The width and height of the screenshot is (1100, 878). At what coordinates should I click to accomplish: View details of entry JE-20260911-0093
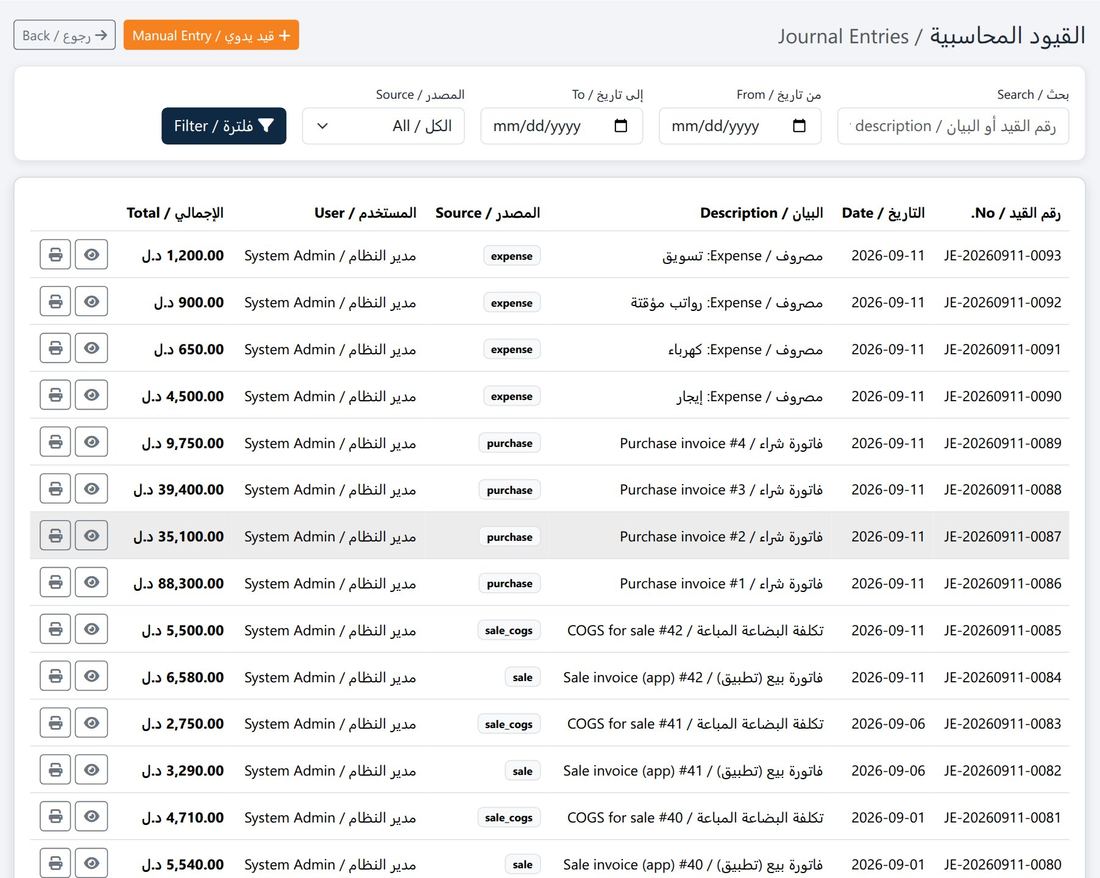(x=91, y=255)
